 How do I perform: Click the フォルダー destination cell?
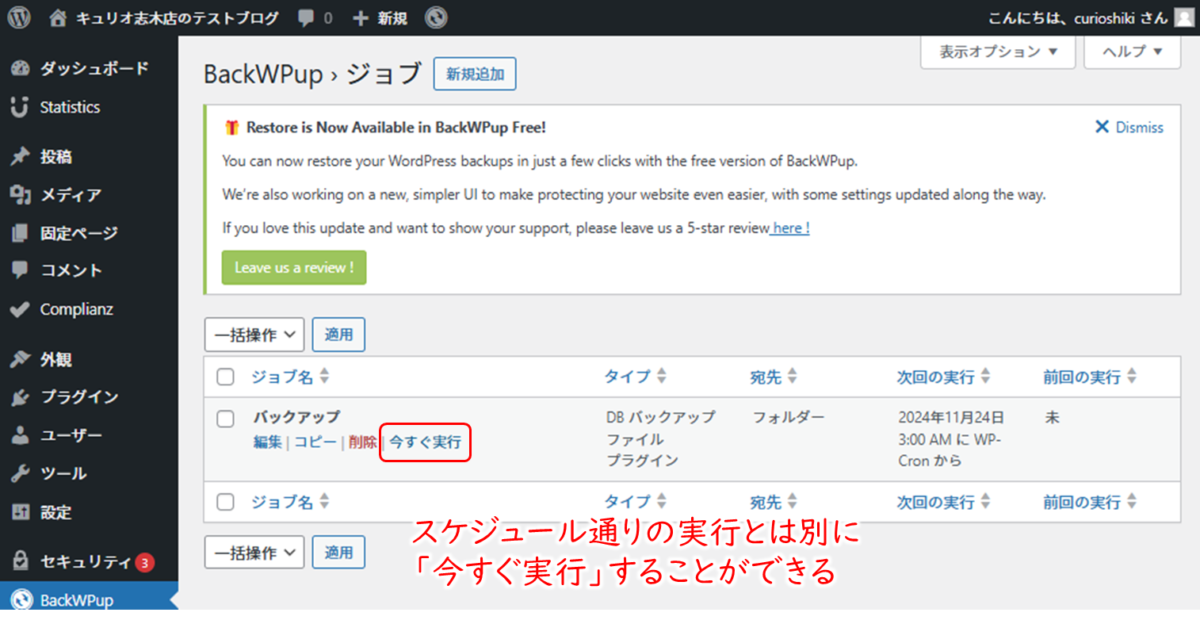788,417
